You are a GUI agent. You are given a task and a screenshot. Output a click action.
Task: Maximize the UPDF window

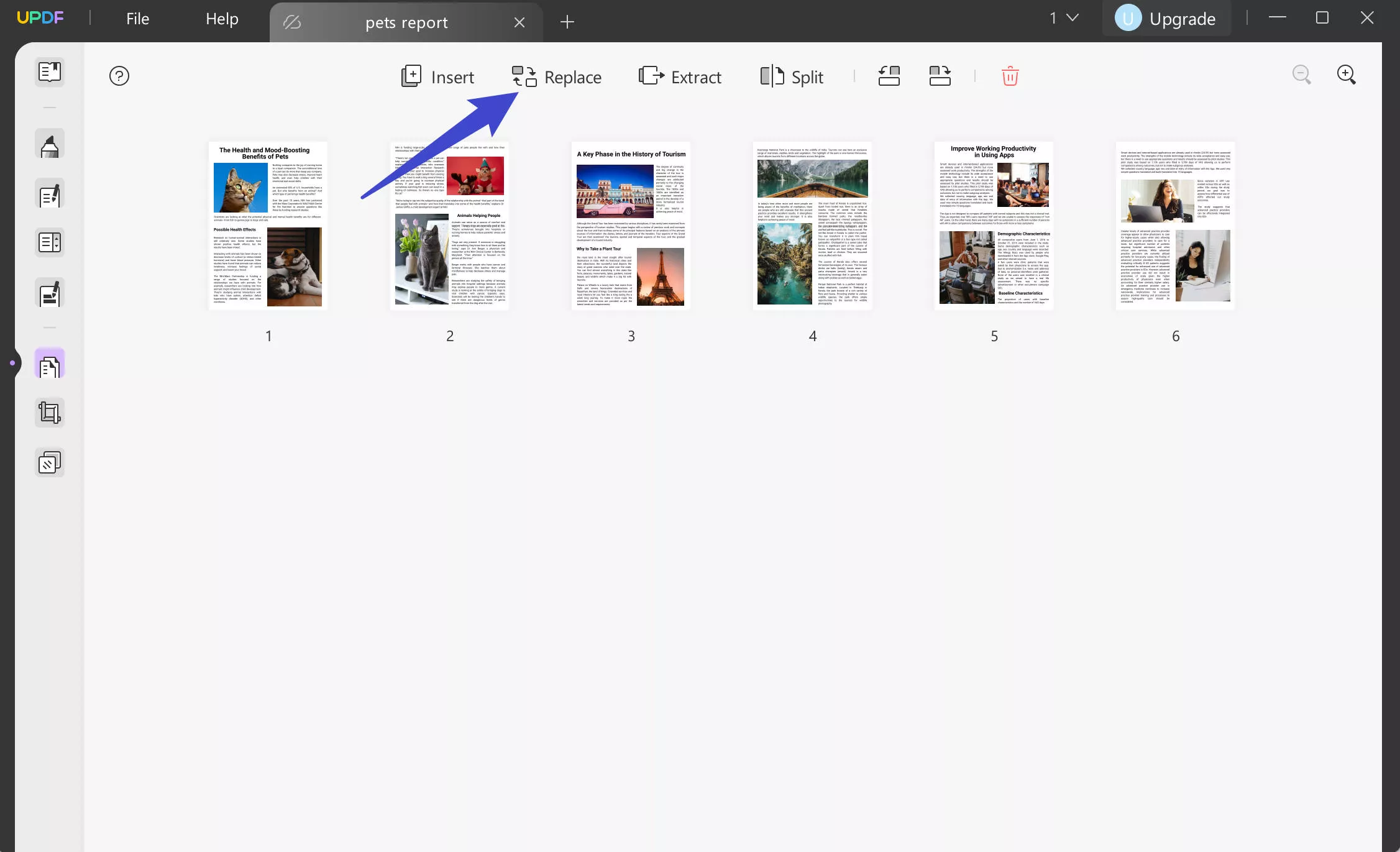point(1322,17)
